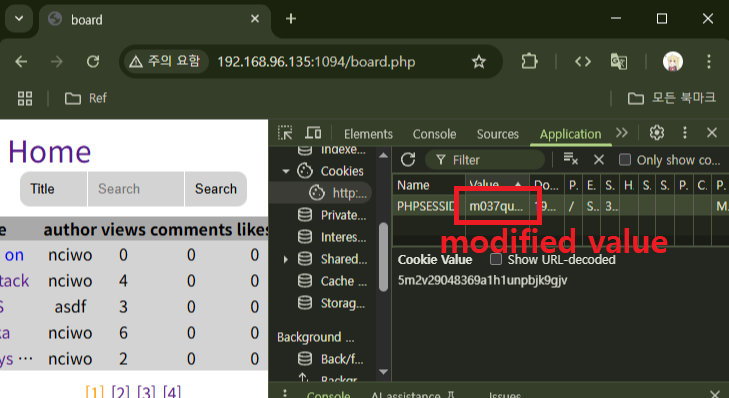Viewport: 729px width, 398px height.
Task: Focus the address bar showing 192.168.96.135:1094/board.php
Action: click(x=316, y=62)
